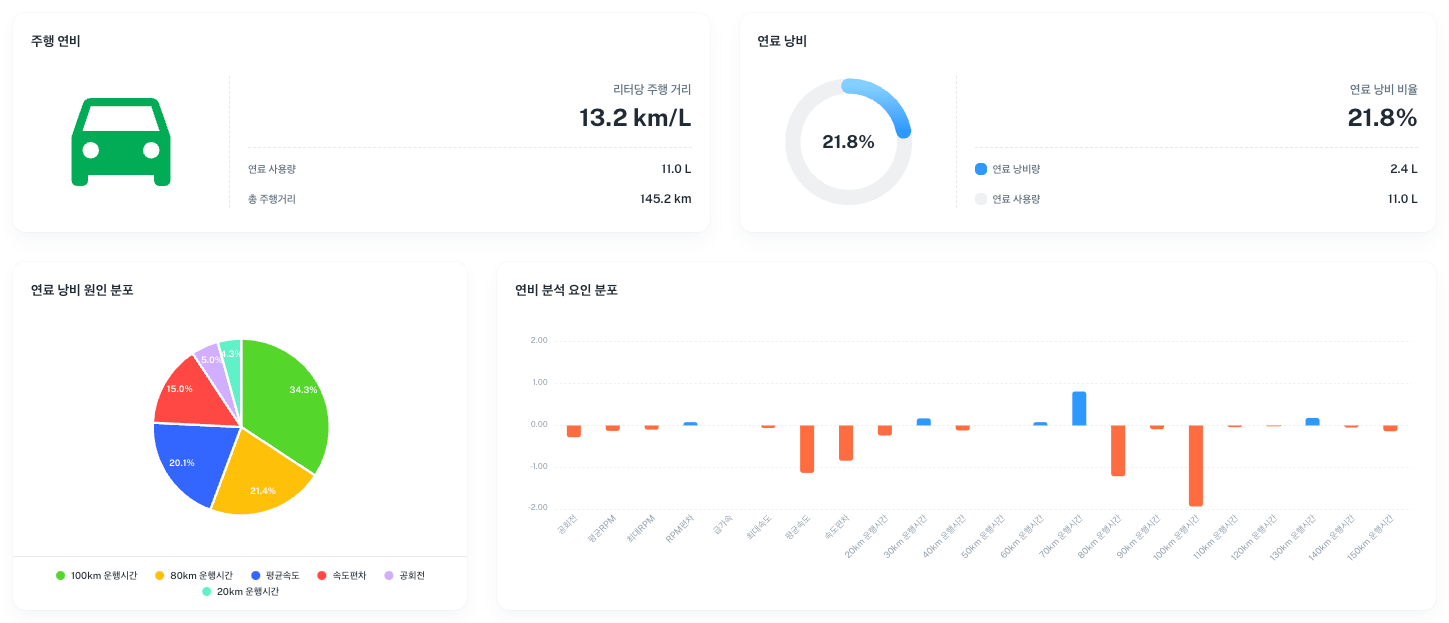Click the 공회전 bar in the bar chart
This screenshot has height=623, width=1449.
point(574,431)
